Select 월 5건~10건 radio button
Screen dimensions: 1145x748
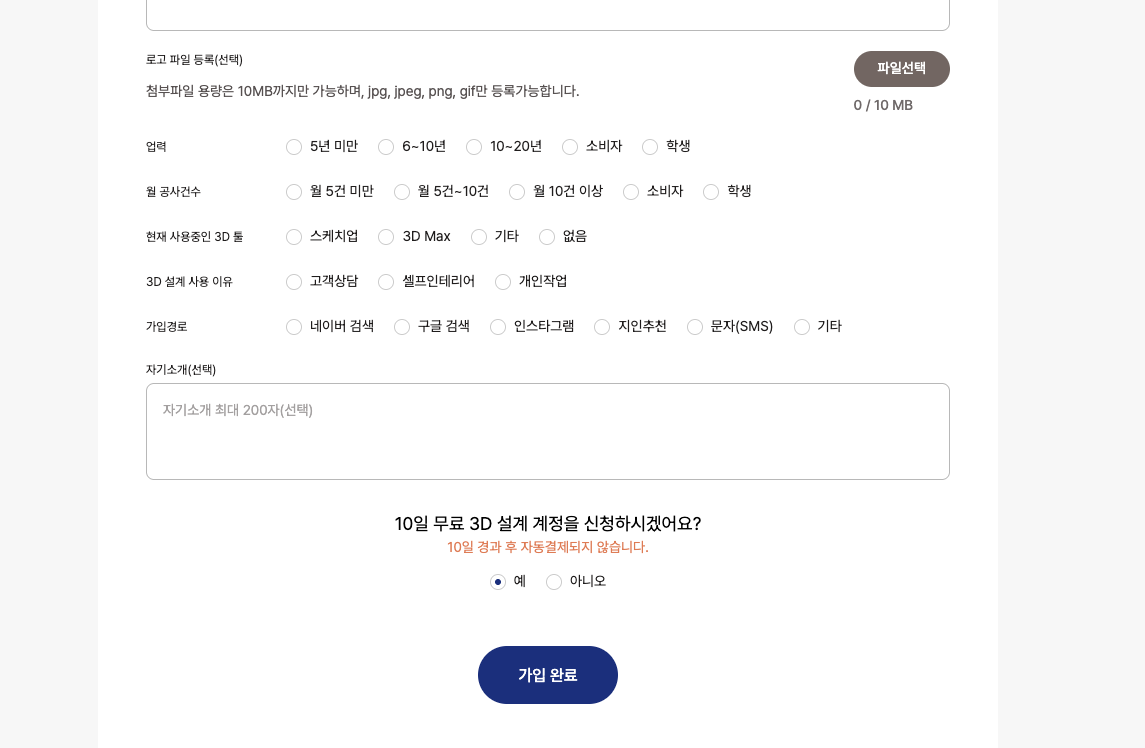402,192
